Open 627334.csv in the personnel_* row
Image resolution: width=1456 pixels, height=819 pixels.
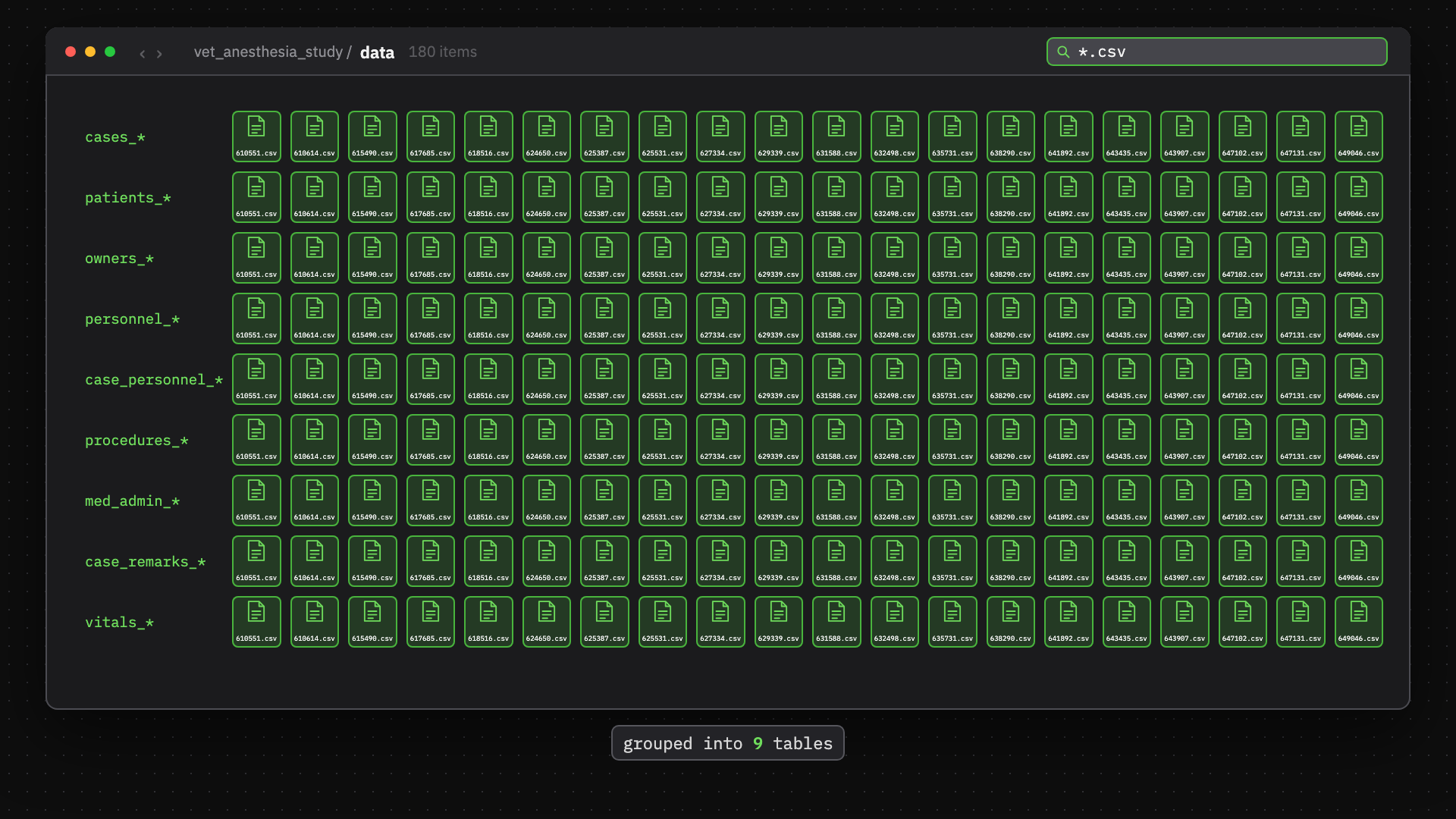coord(720,318)
